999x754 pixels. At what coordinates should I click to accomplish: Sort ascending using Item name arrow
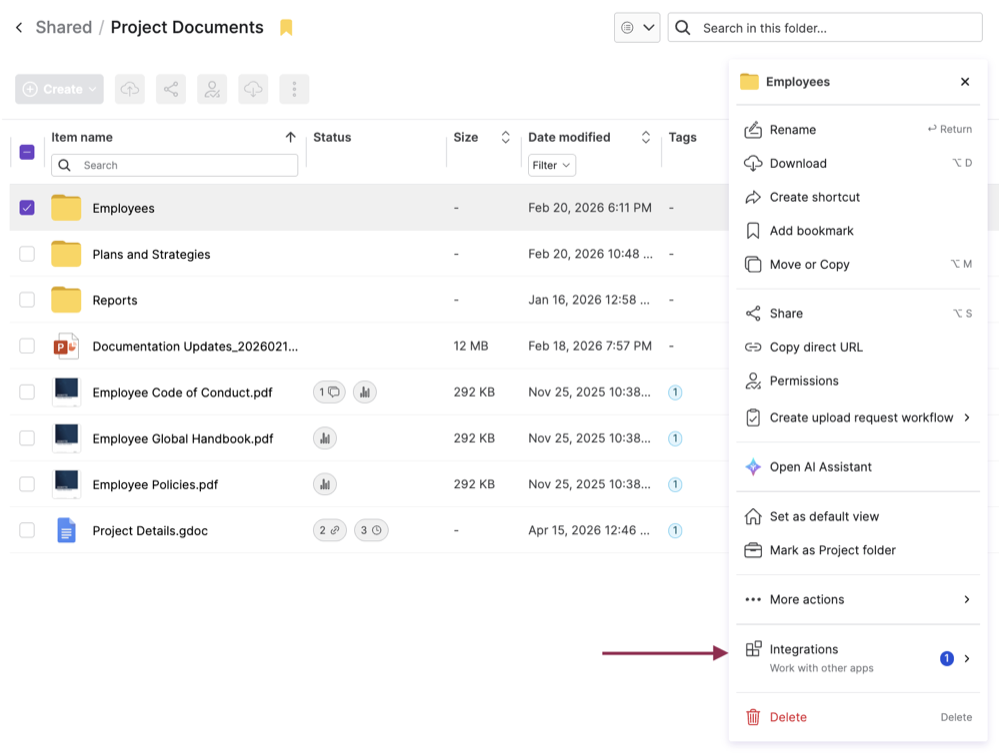pyautogui.click(x=291, y=137)
